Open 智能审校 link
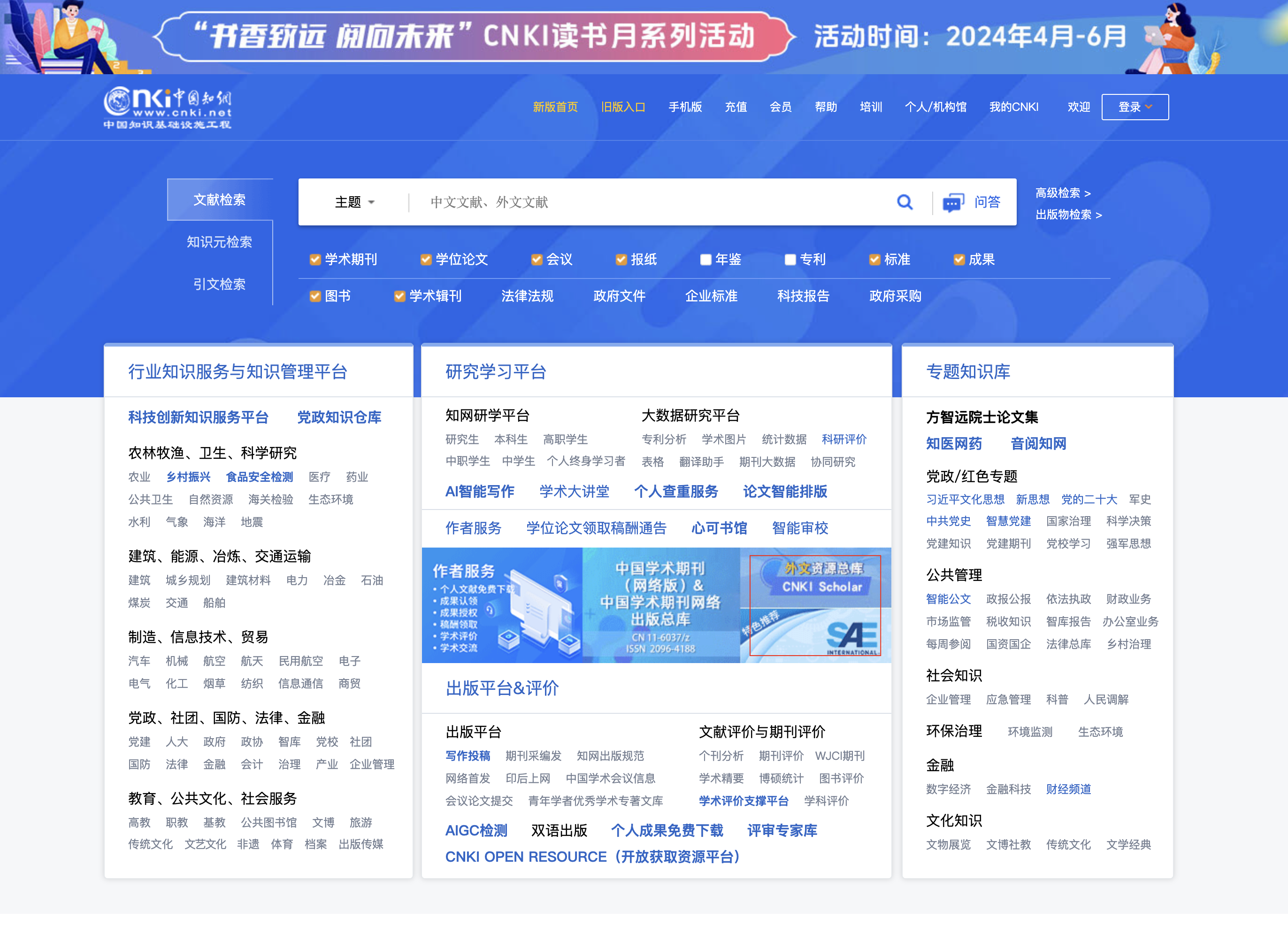1288x927 pixels. coord(800,528)
